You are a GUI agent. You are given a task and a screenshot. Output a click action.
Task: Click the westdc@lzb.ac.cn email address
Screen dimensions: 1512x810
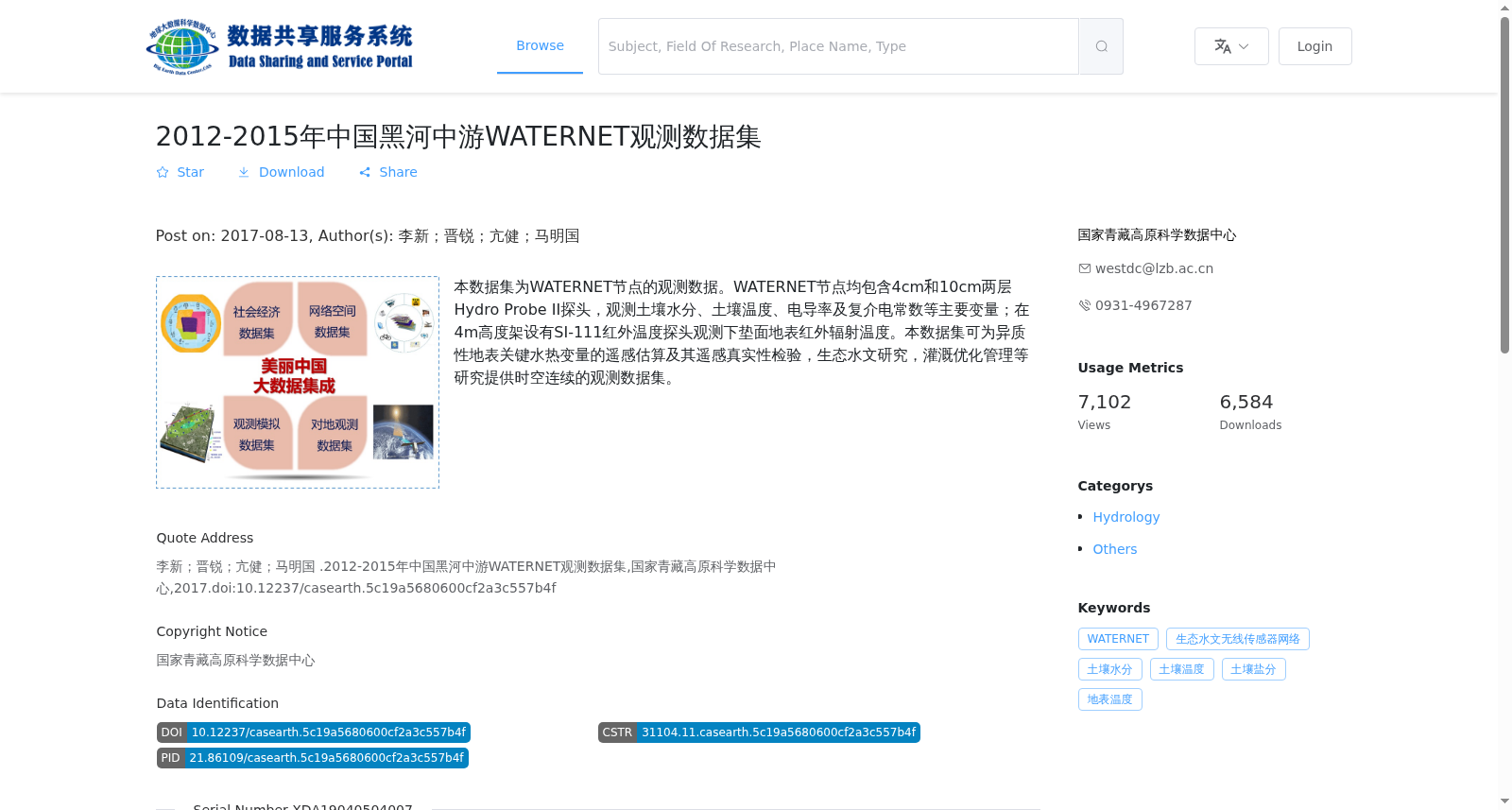tap(1154, 268)
